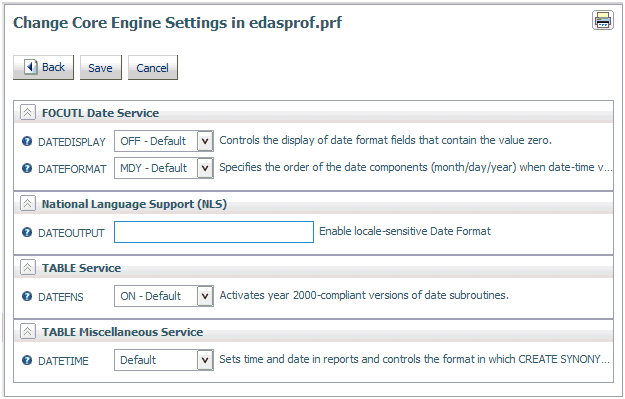Image resolution: width=625 pixels, height=399 pixels.
Task: Collapse TABLE Miscellaneous Service section
Action: pos(28,332)
